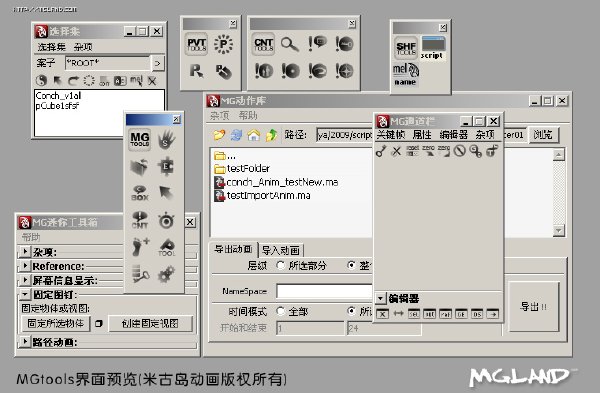The height and width of the screenshot is (393, 600).
Task: Expand the 杂项 section in MG迷你工具箱
Action: tap(25, 251)
